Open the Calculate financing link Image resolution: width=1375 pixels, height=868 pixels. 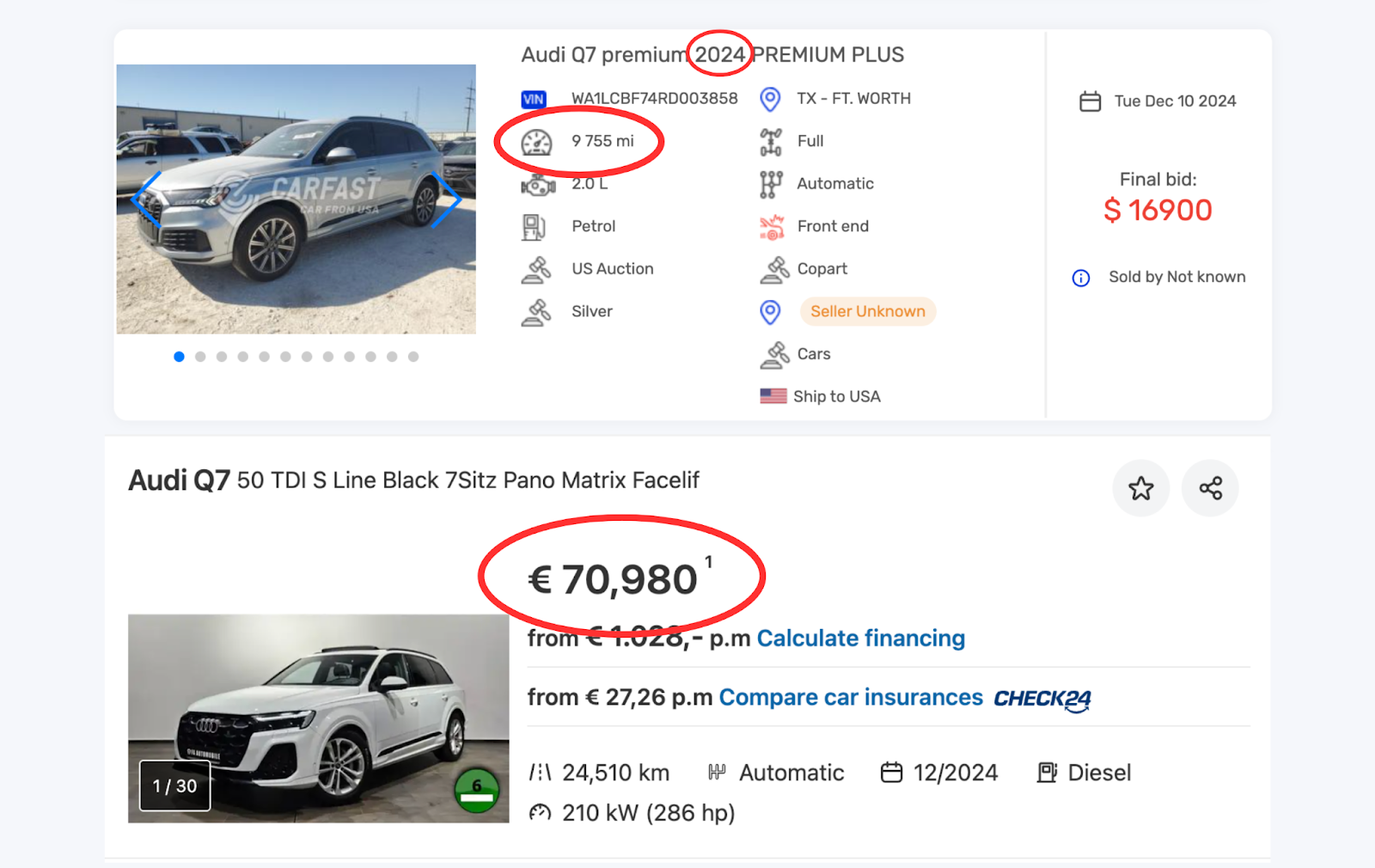(861, 639)
